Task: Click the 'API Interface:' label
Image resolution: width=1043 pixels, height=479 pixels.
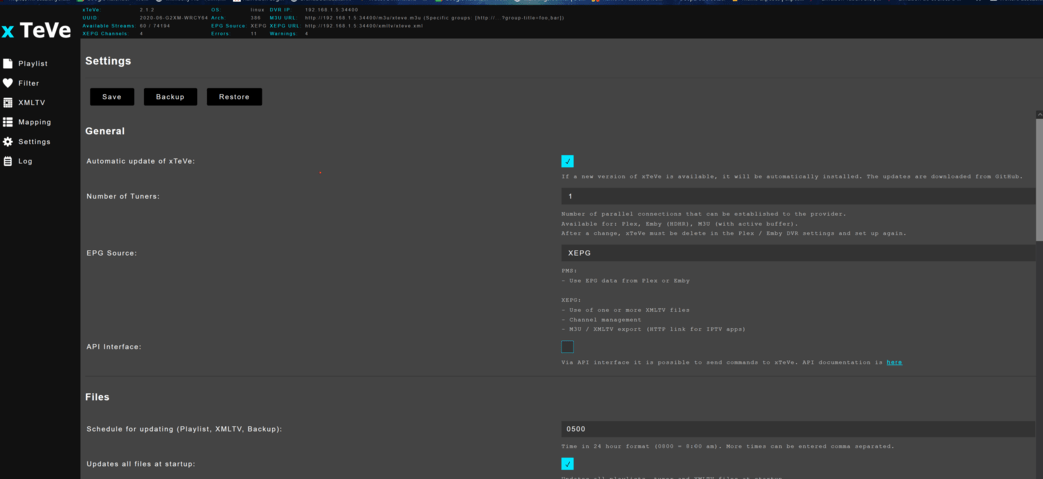Action: coord(114,347)
